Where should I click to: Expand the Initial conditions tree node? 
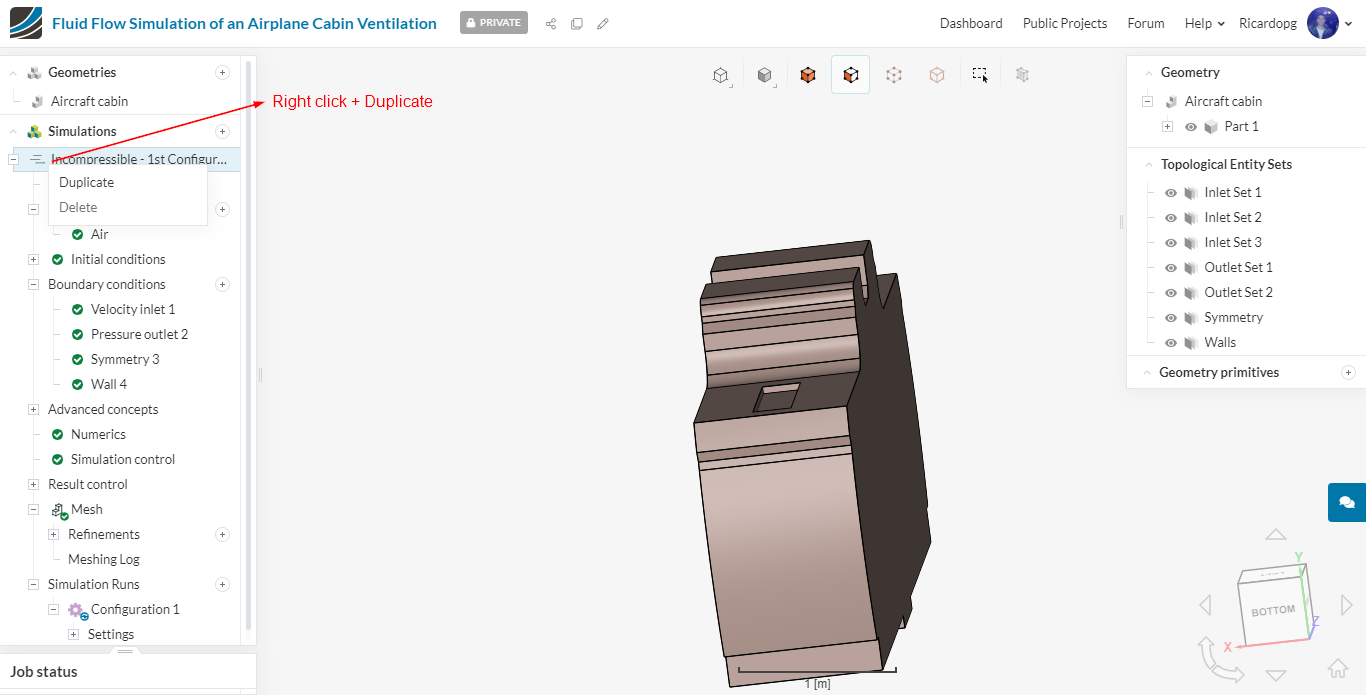point(33,260)
